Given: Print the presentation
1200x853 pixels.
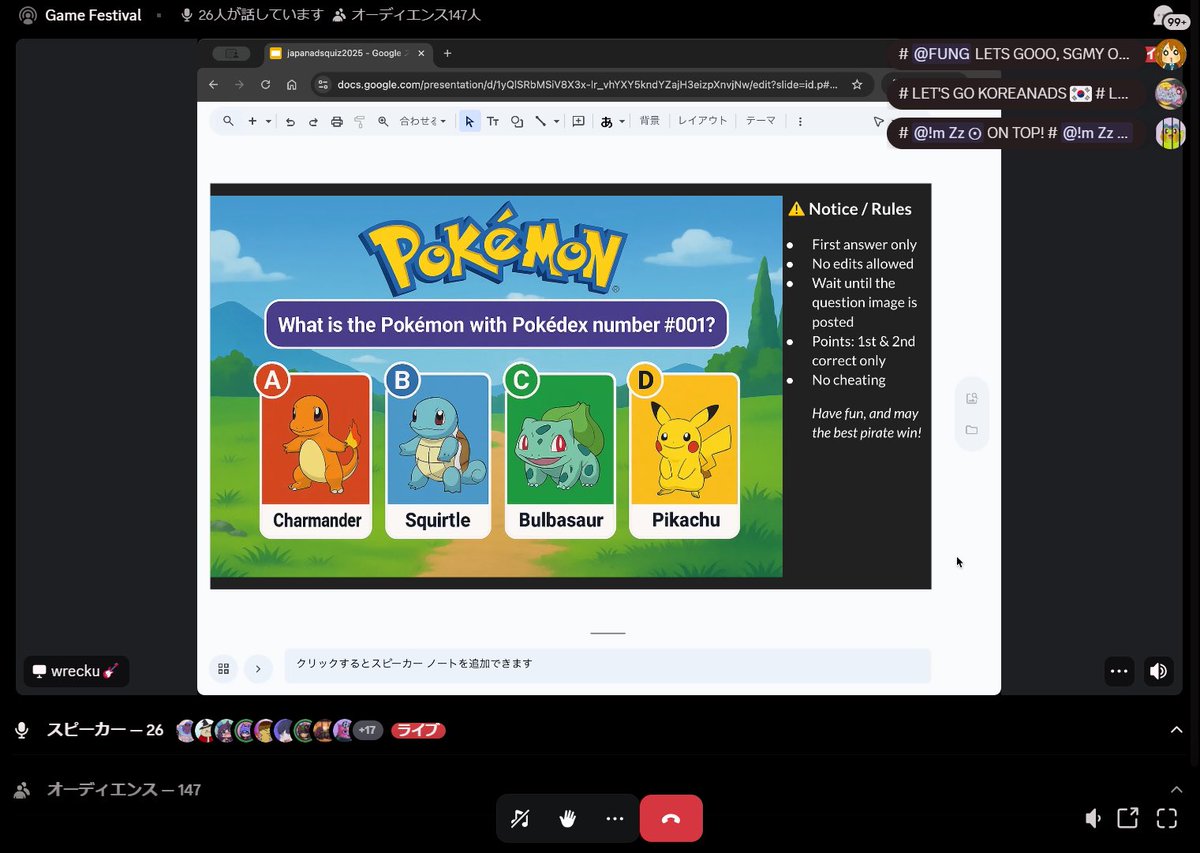Looking at the screenshot, I should [x=336, y=121].
